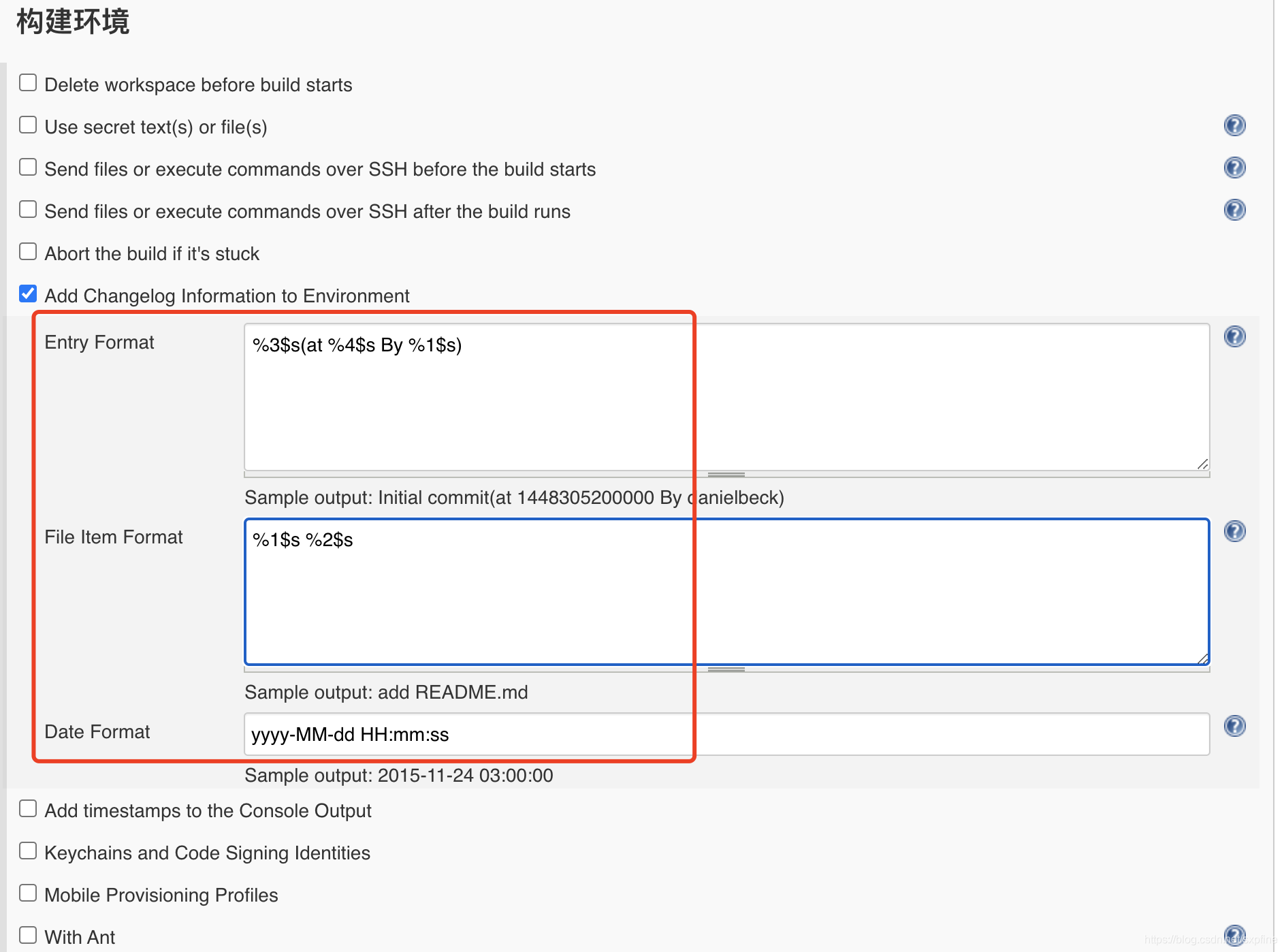
Task: Check Abort the build if it's stuck
Action: tap(28, 252)
